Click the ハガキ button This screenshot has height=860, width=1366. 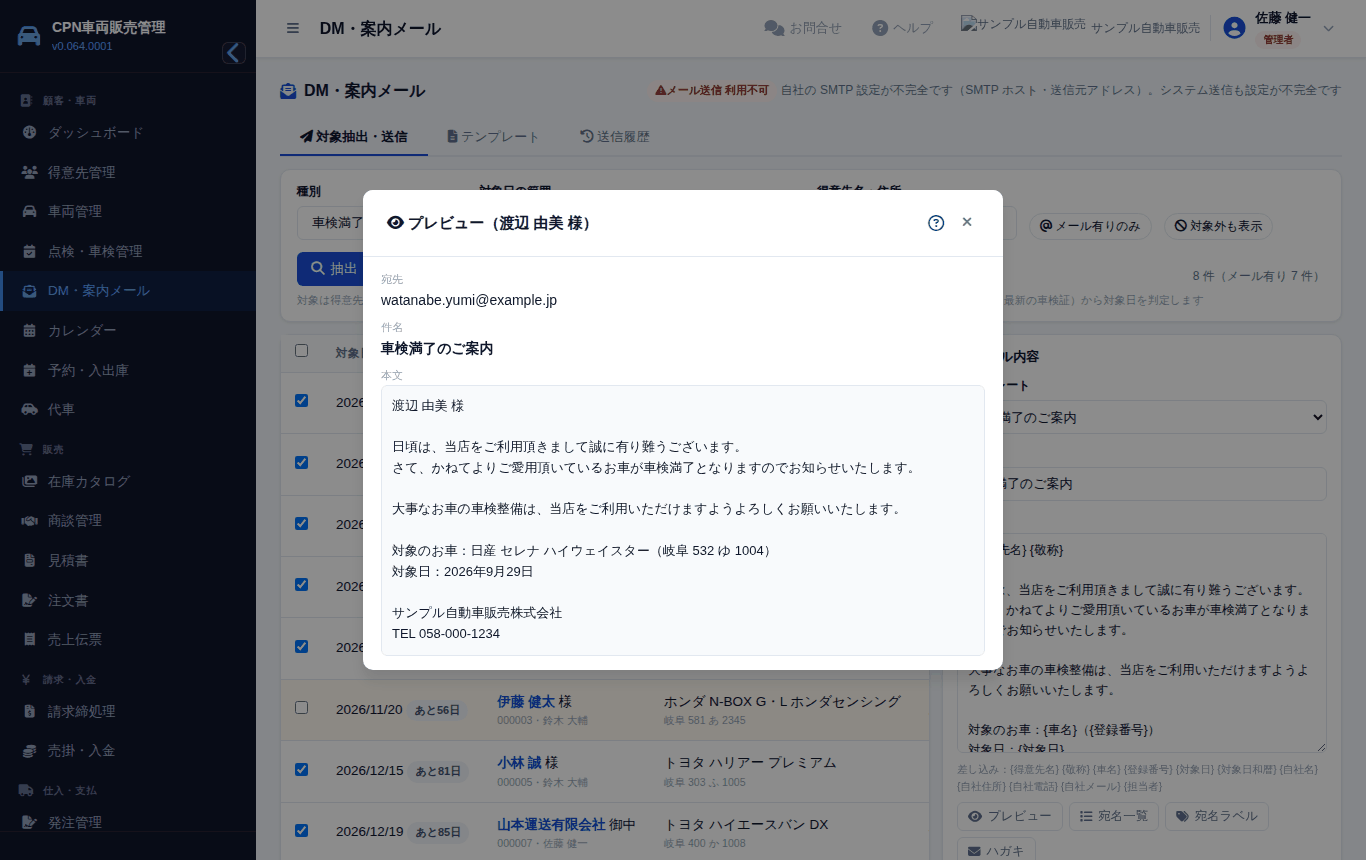pyautogui.click(x=996, y=851)
